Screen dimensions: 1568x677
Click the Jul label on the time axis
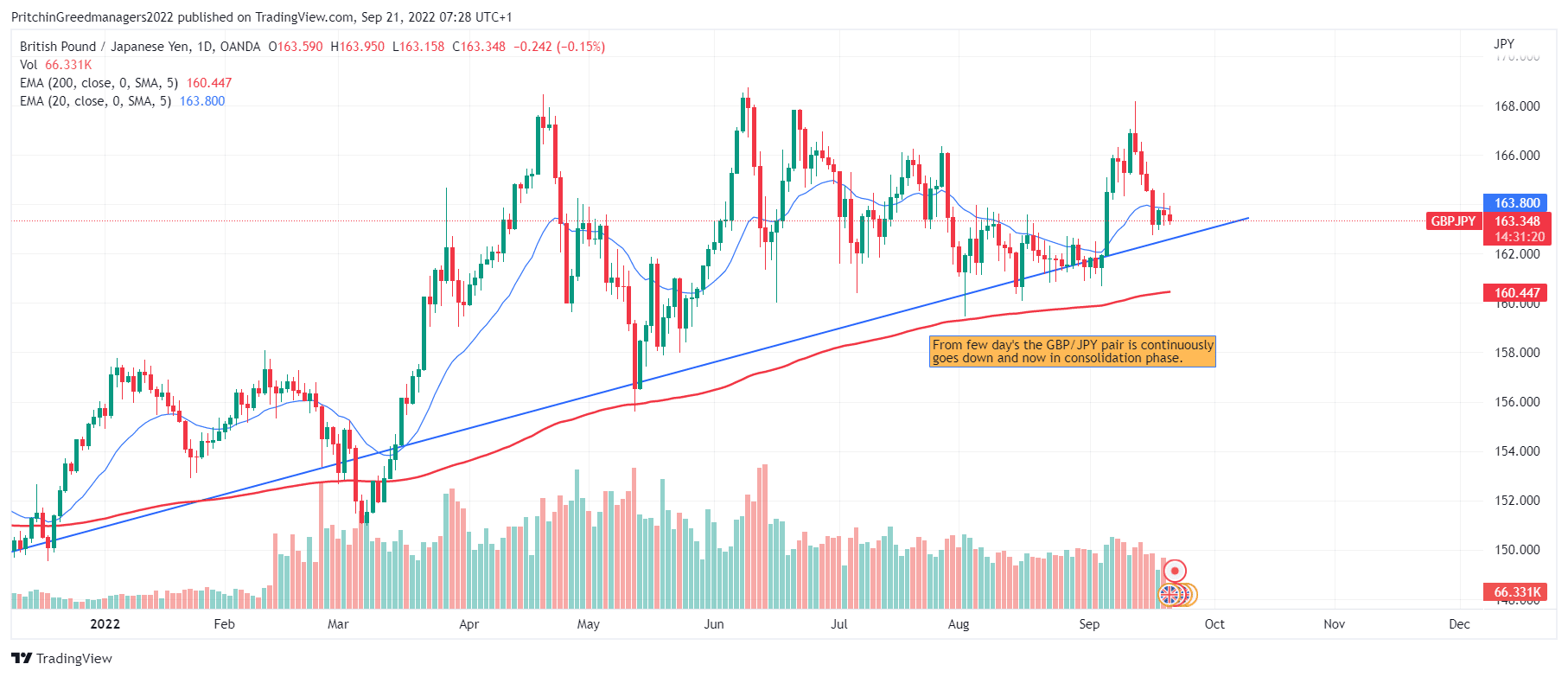[839, 624]
